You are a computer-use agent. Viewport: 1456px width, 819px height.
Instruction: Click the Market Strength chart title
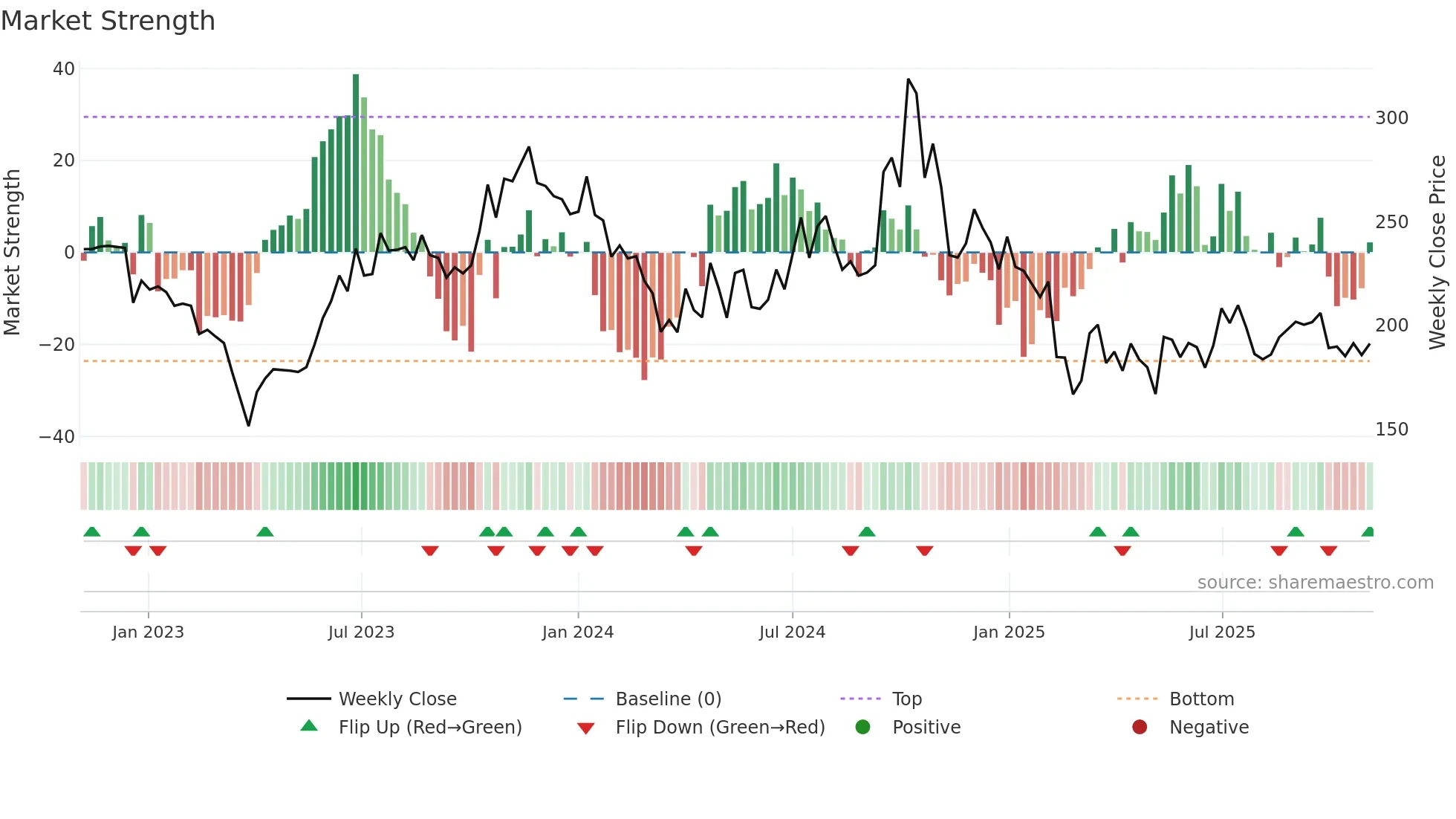pos(108,21)
